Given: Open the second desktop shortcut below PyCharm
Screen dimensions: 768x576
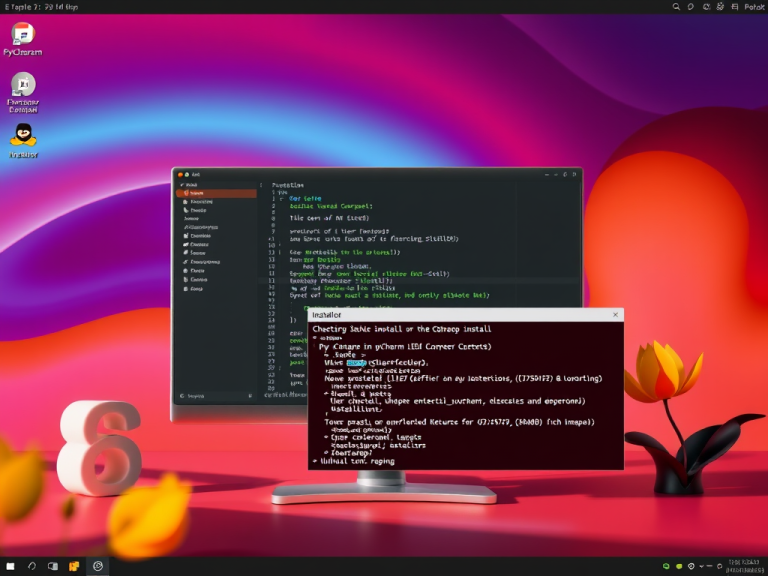Looking at the screenshot, I should pyautogui.click(x=23, y=93).
